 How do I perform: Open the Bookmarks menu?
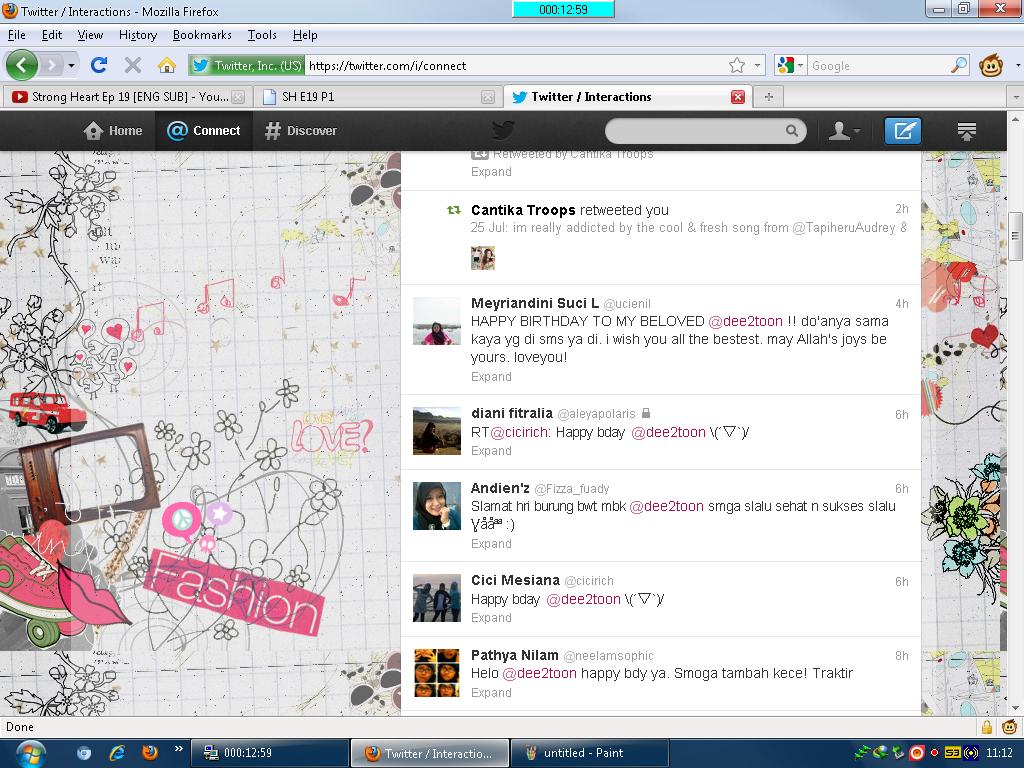coord(202,35)
